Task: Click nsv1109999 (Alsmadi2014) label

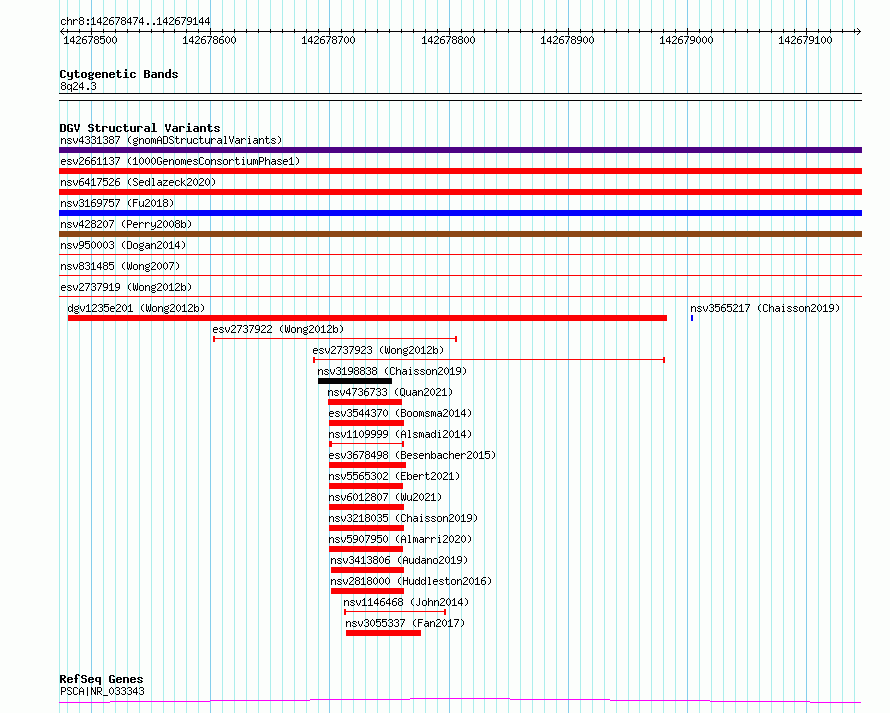Action: pos(400,434)
